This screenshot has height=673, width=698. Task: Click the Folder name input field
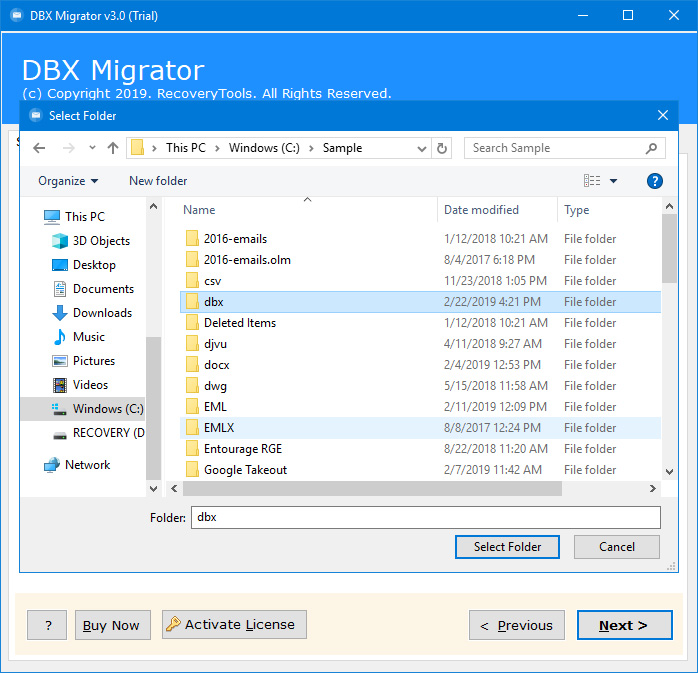pyautogui.click(x=426, y=517)
